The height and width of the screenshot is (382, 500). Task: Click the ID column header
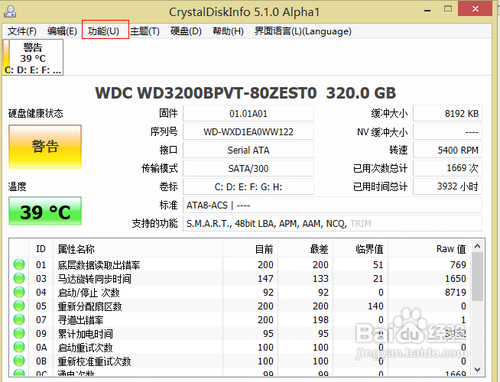click(x=41, y=249)
